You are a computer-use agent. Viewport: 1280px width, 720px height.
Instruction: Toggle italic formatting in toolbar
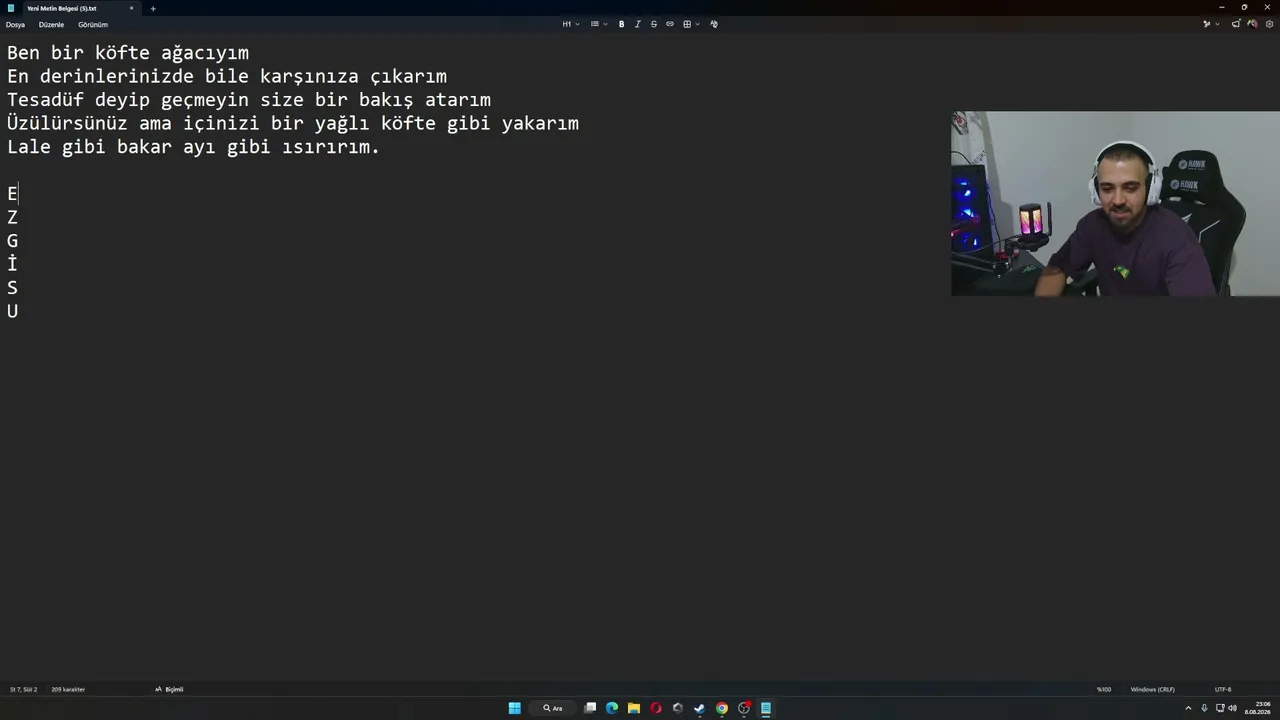tap(637, 24)
